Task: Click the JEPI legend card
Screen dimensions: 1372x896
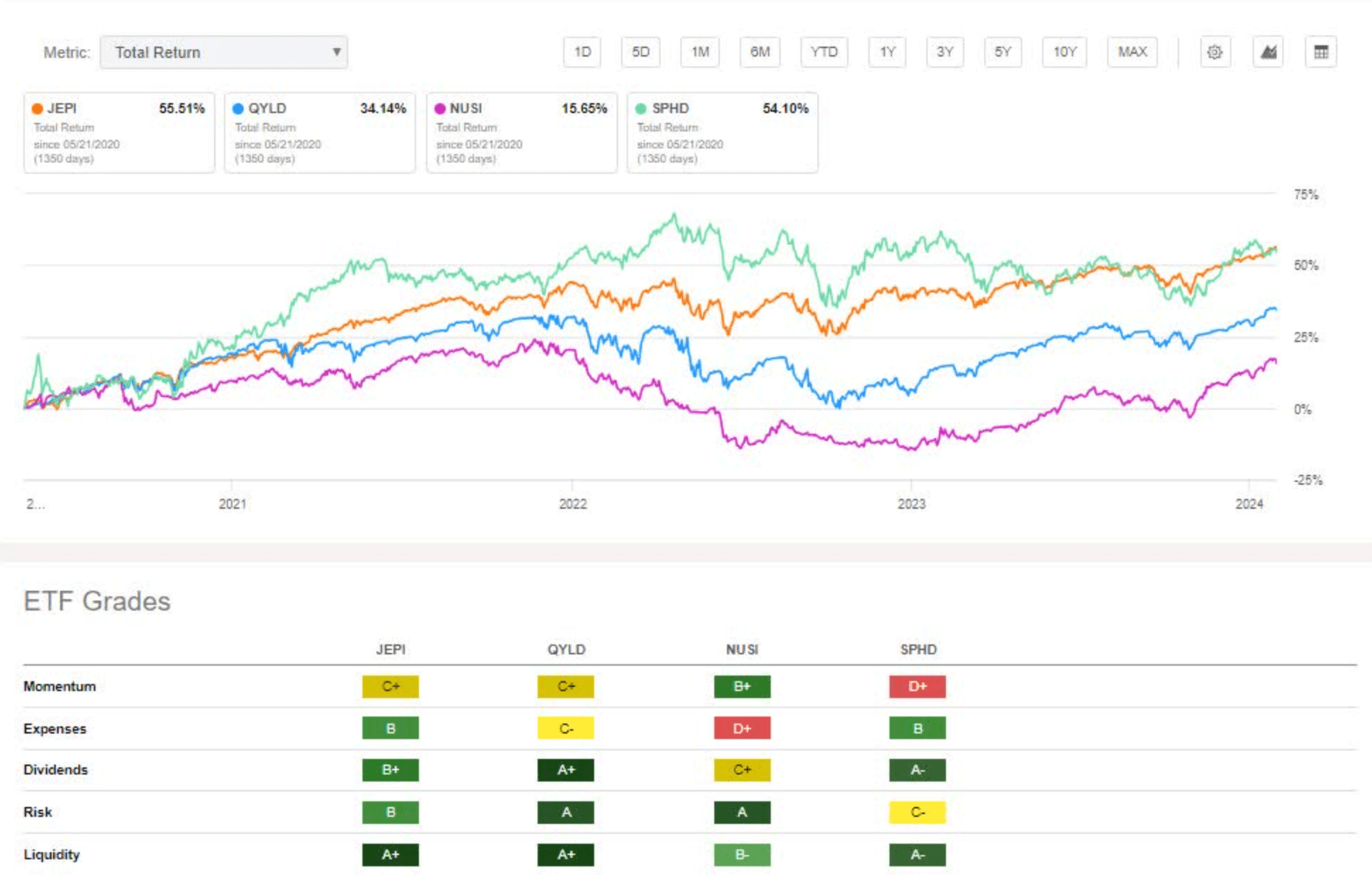Action: (x=119, y=133)
